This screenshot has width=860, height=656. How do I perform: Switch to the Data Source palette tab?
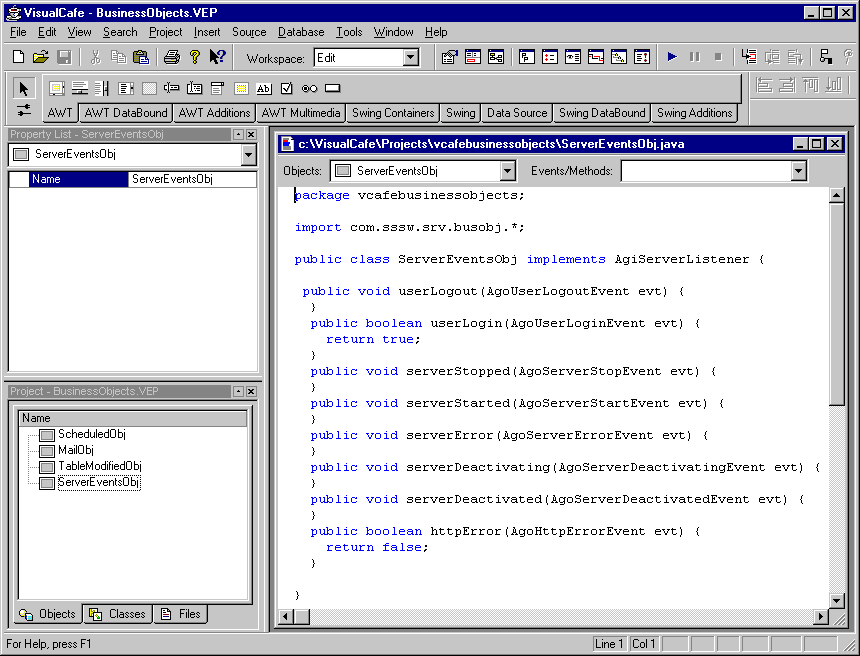517,113
